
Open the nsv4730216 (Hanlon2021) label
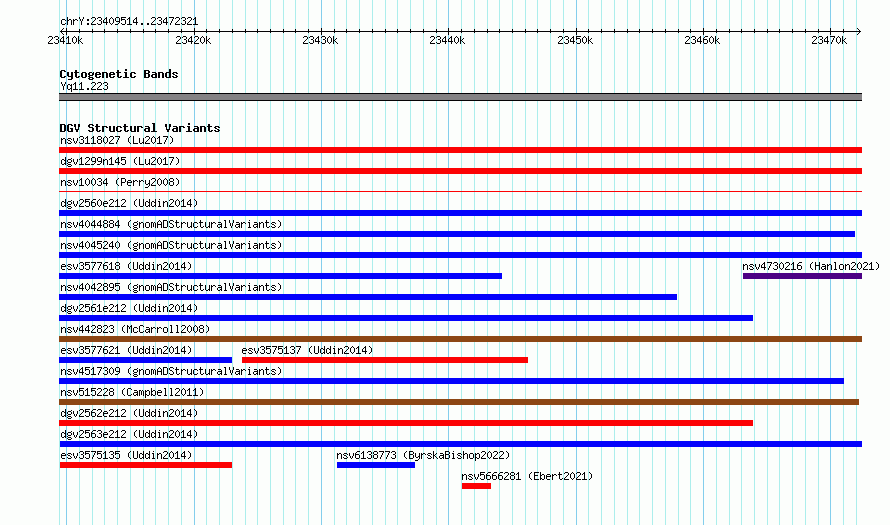point(811,266)
